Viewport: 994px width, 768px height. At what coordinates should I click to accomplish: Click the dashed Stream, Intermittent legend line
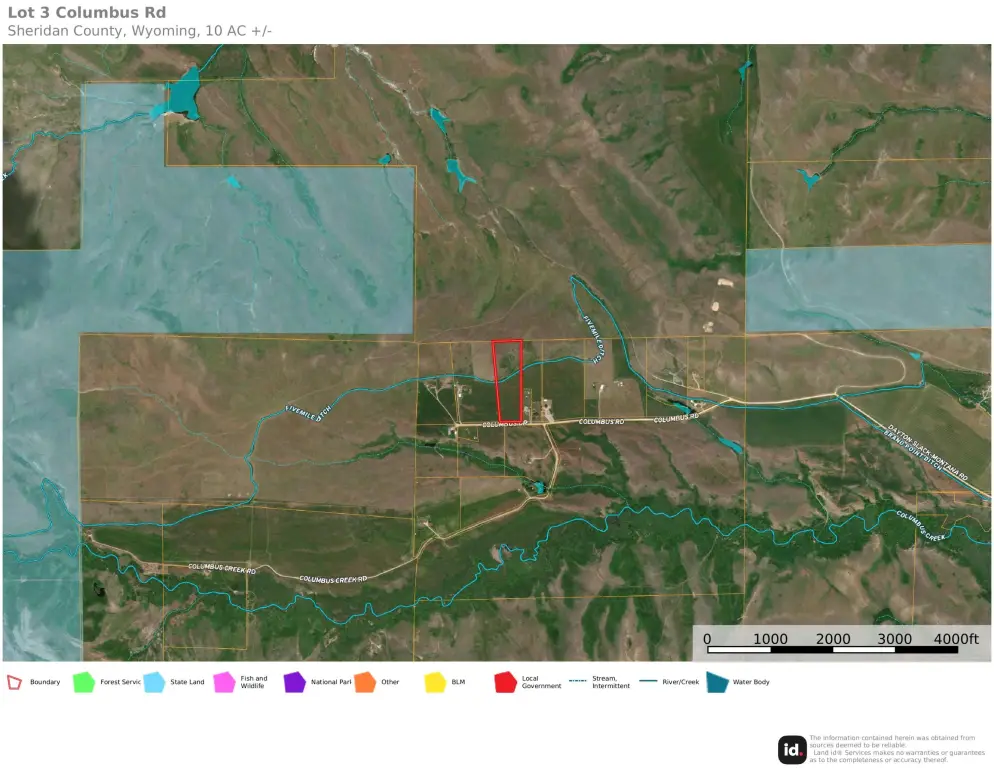coord(578,681)
